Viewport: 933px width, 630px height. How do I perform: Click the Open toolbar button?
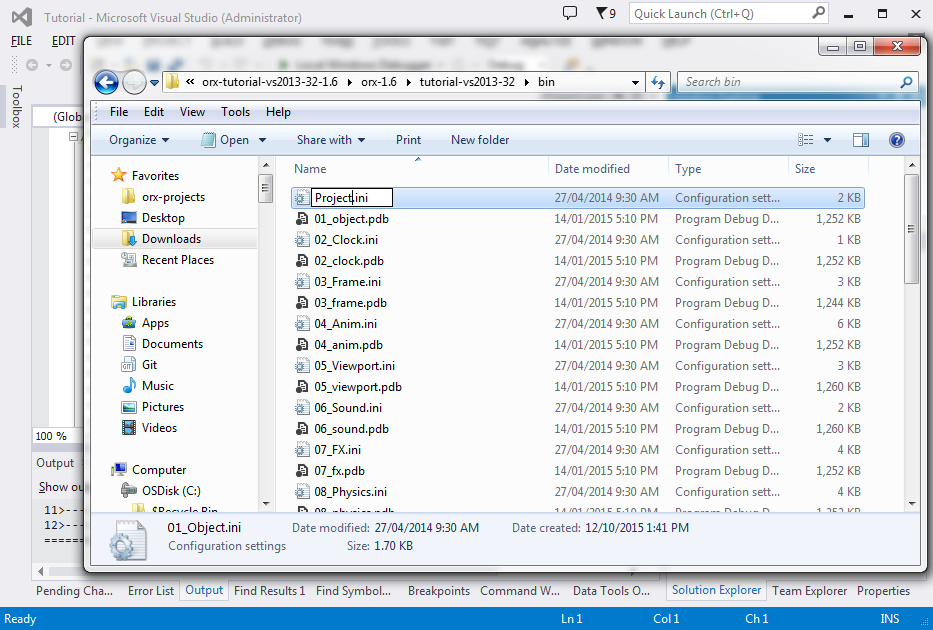pos(226,140)
